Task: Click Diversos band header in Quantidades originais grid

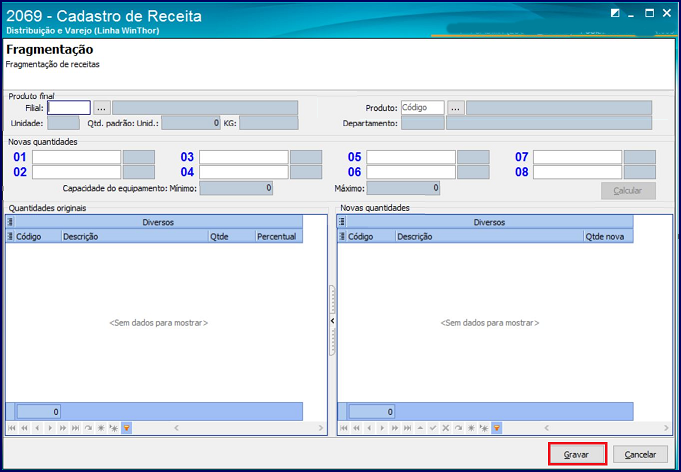Action: click(x=158, y=222)
